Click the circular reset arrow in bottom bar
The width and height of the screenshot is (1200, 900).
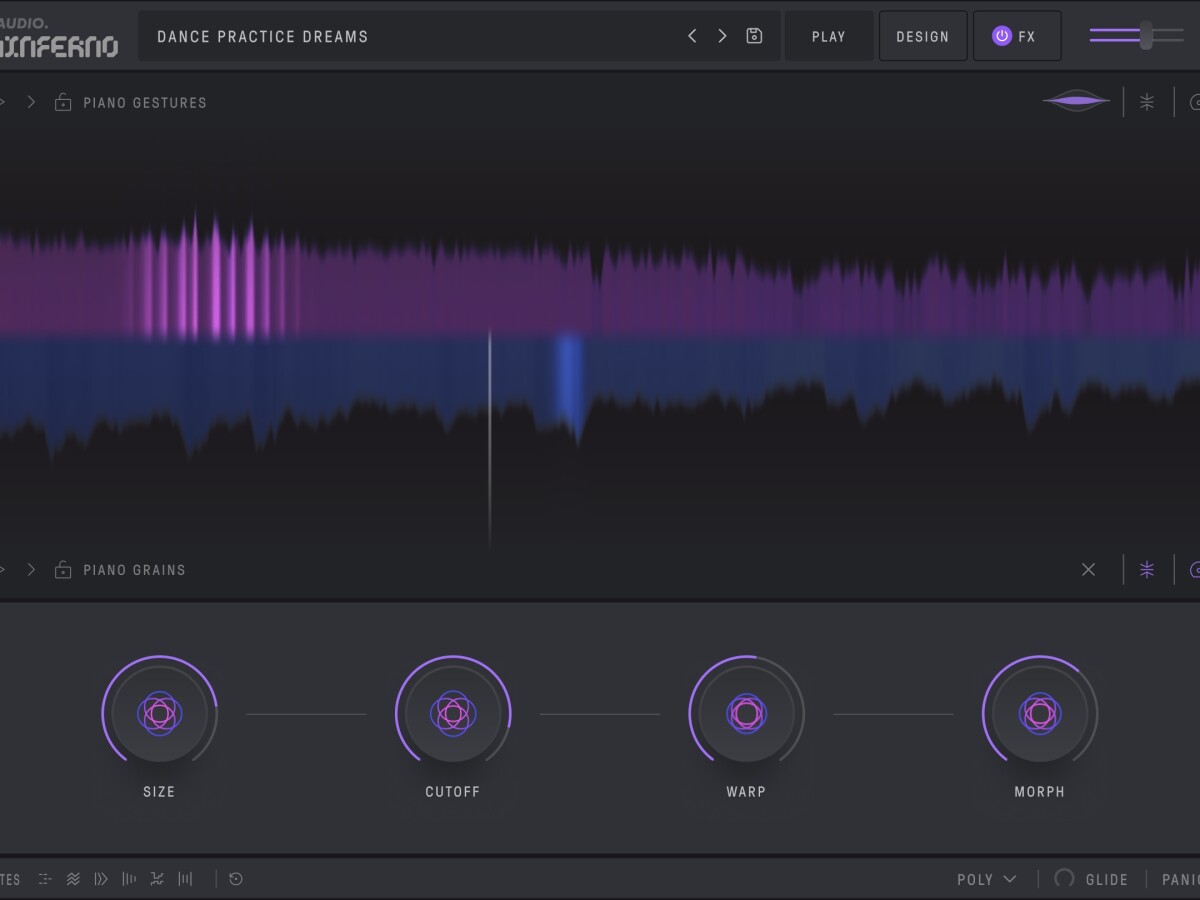tap(236, 879)
